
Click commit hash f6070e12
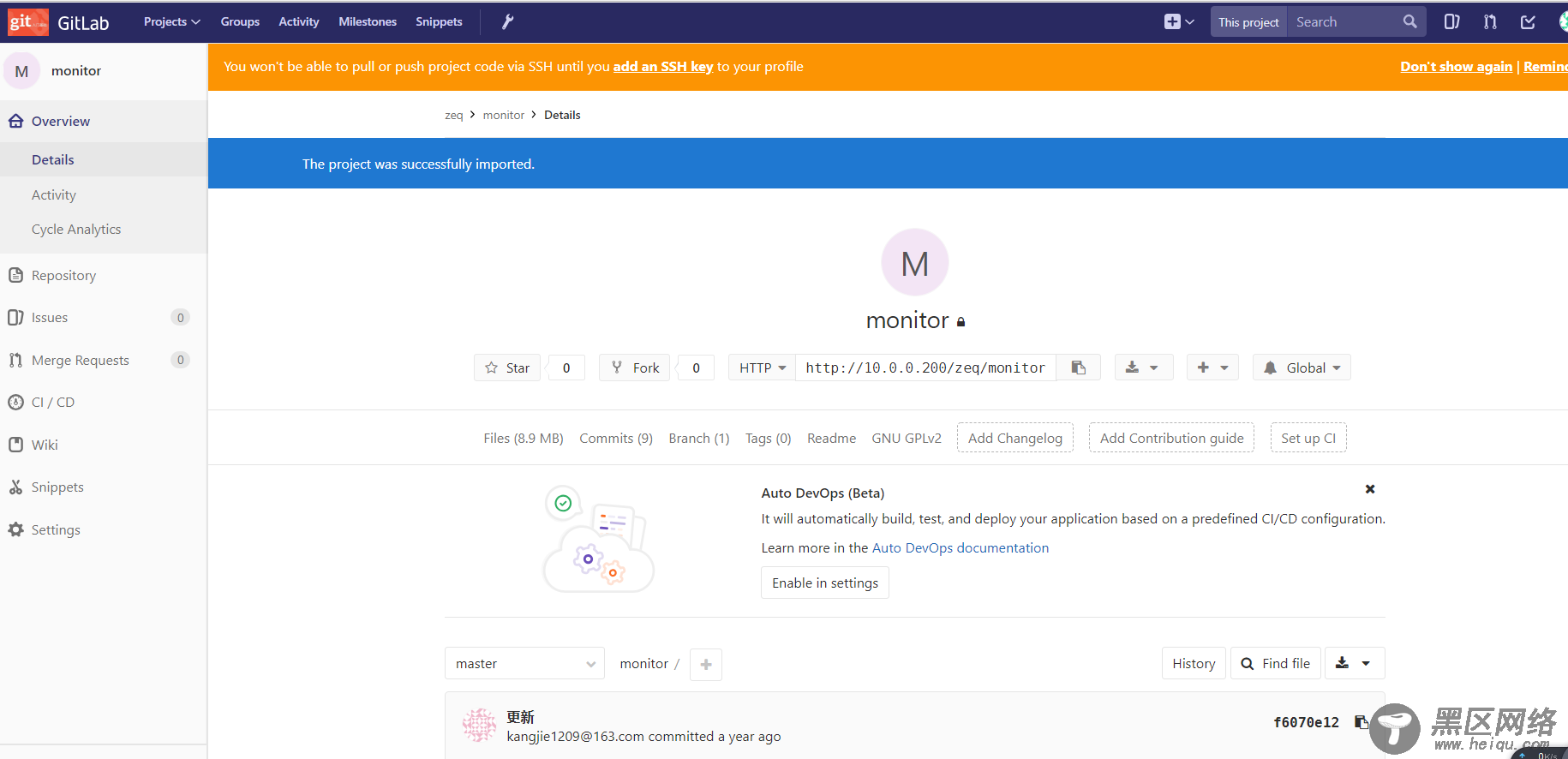click(x=1306, y=723)
